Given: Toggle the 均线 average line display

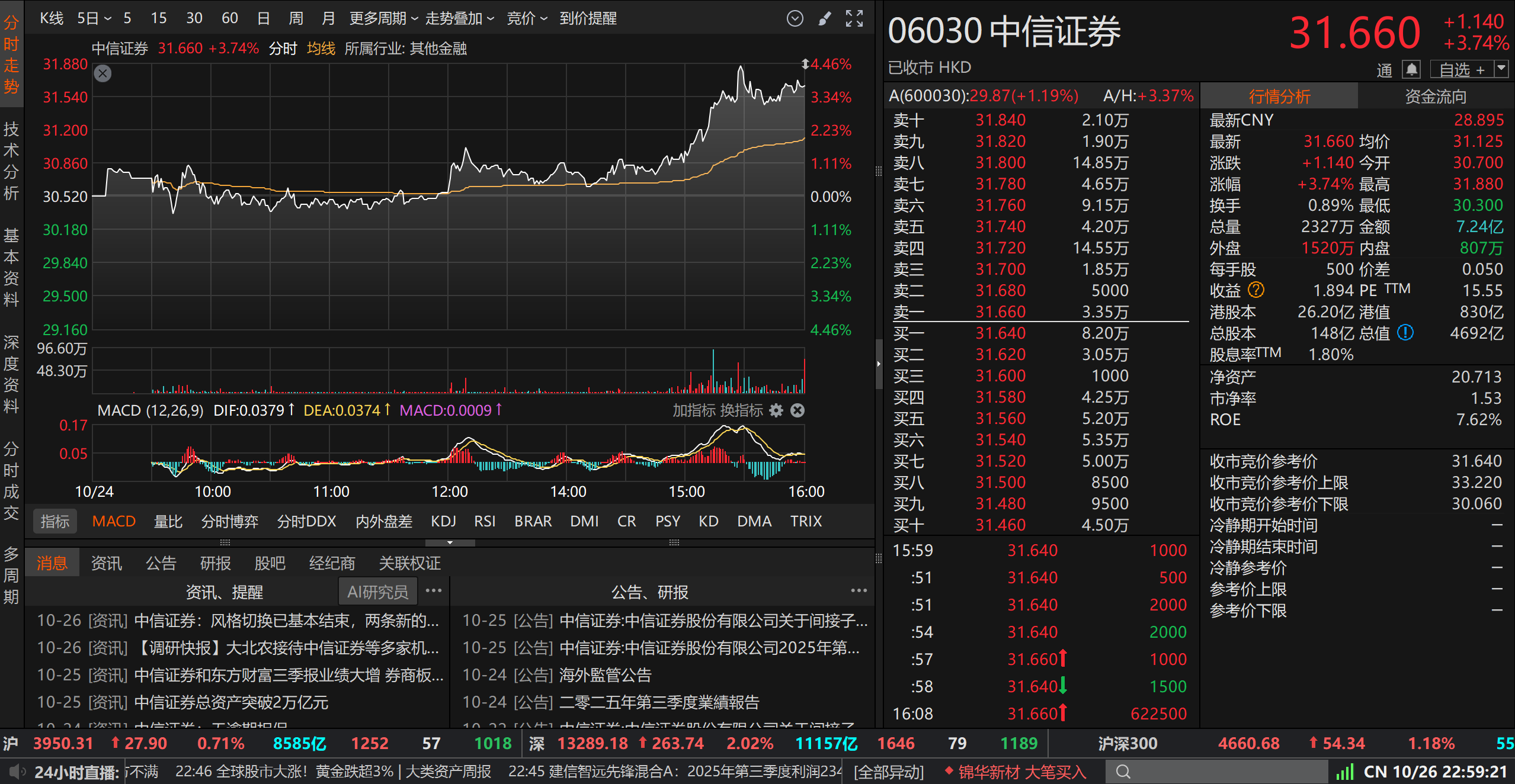Looking at the screenshot, I should coord(321,49).
